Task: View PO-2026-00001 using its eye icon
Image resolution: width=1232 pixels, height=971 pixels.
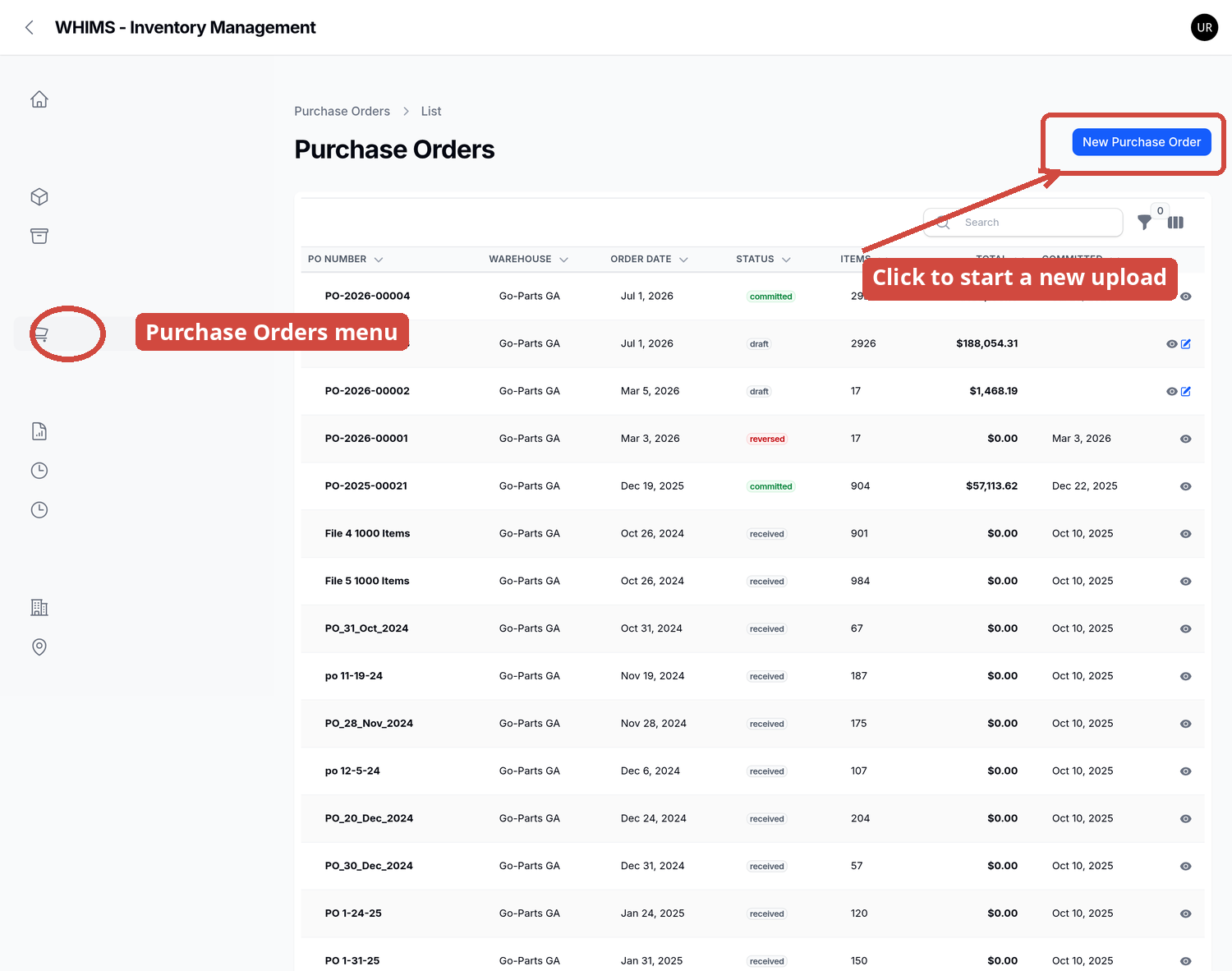Action: point(1186,439)
